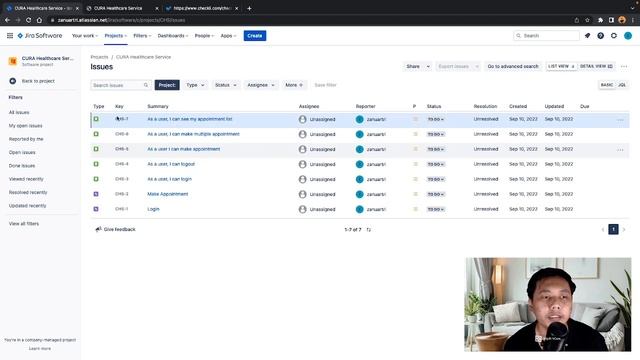Change the To Do status of the Login issue
The width and height of the screenshot is (640, 360).
[436, 209]
